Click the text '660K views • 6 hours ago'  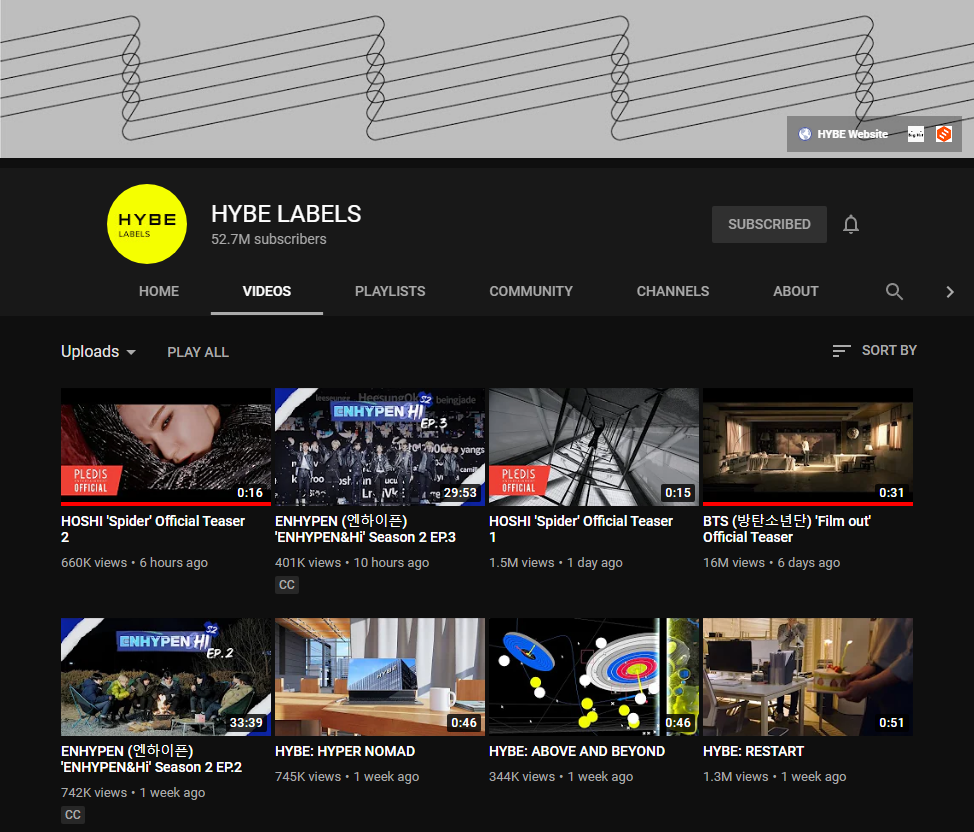[135, 563]
